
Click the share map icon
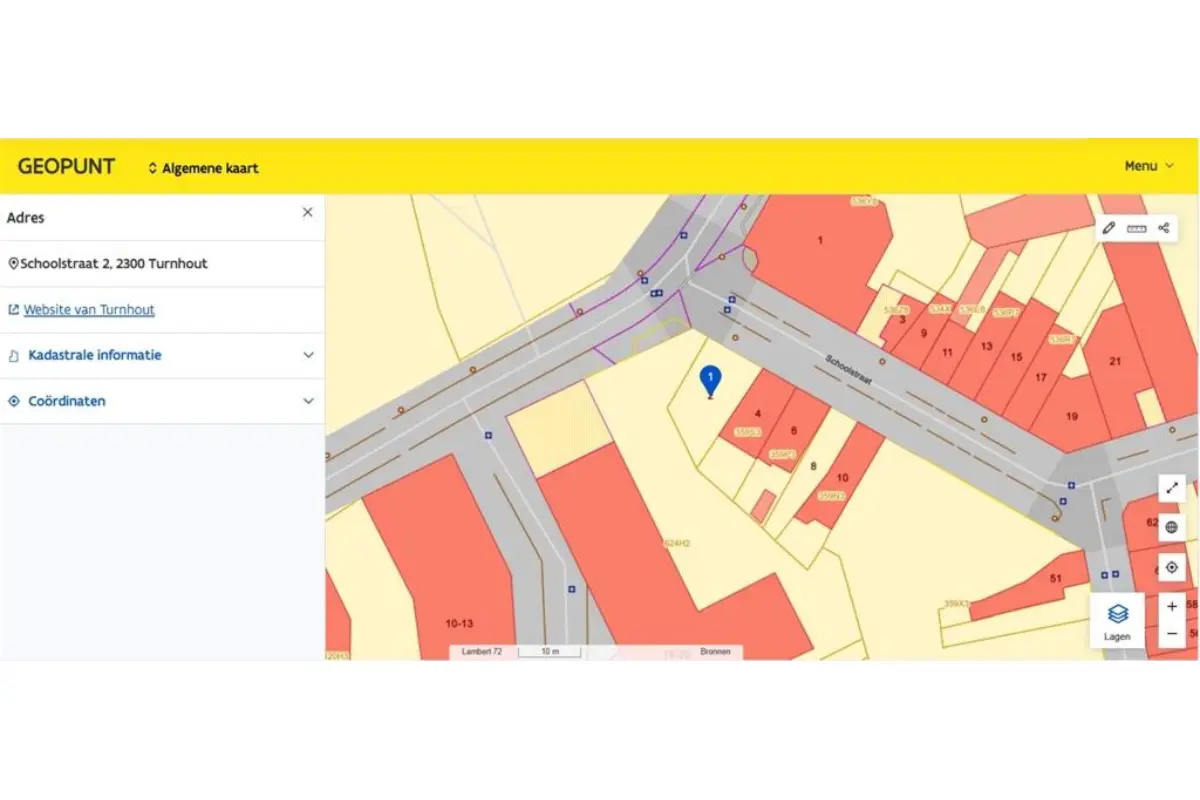pyautogui.click(x=1164, y=228)
